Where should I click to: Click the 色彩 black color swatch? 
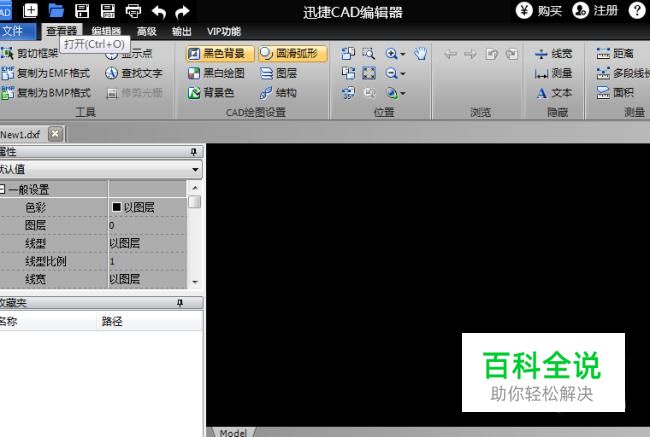click(x=117, y=207)
